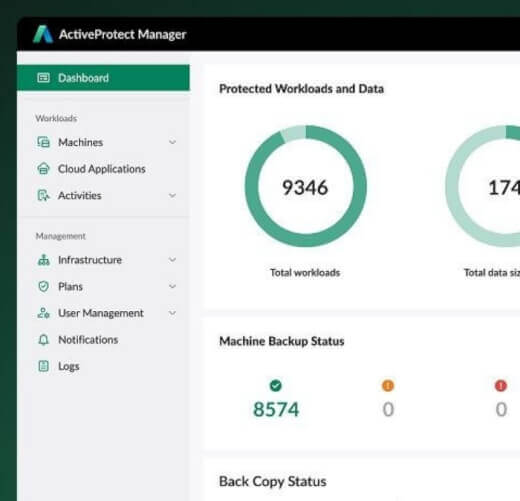Screen dimensions: 520x501
Task: Click the failed backups count under red icon
Action: pos(501,409)
